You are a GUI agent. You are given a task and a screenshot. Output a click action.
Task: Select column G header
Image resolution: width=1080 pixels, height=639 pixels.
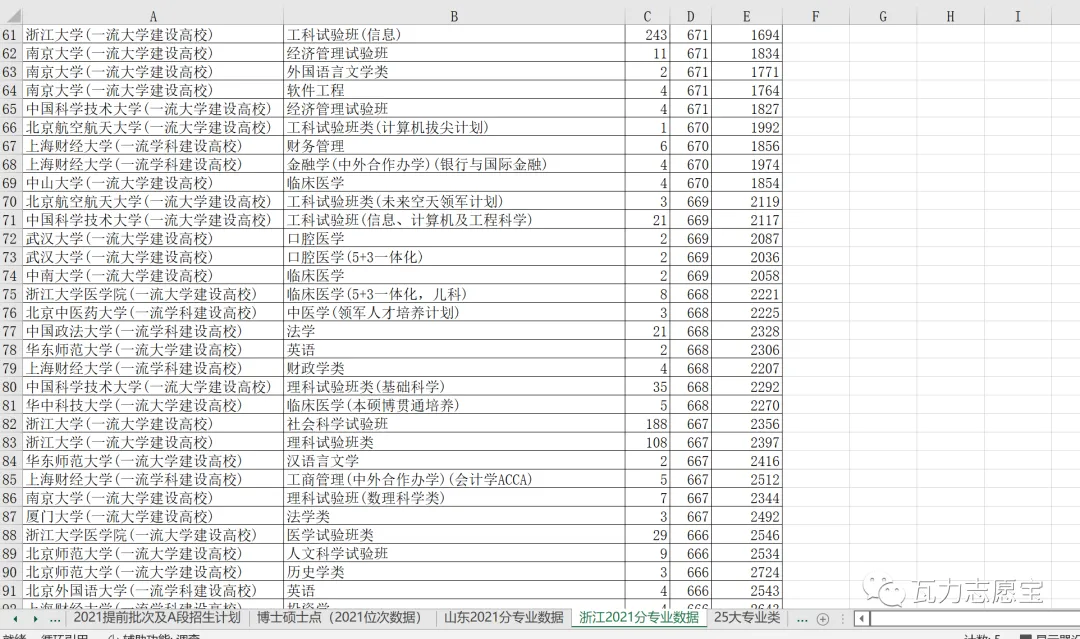883,17
